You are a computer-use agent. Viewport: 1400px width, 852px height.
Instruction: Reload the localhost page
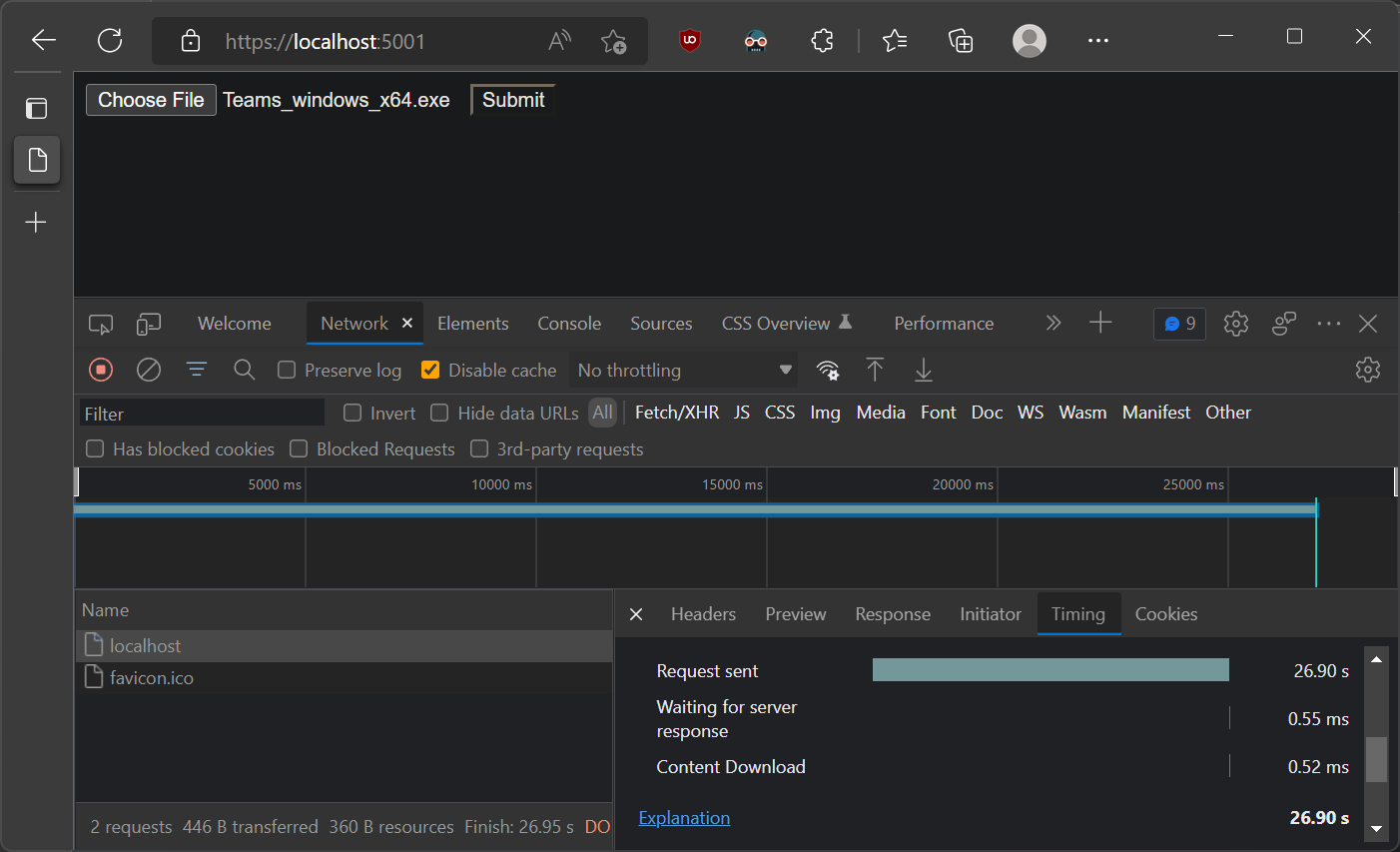point(110,40)
